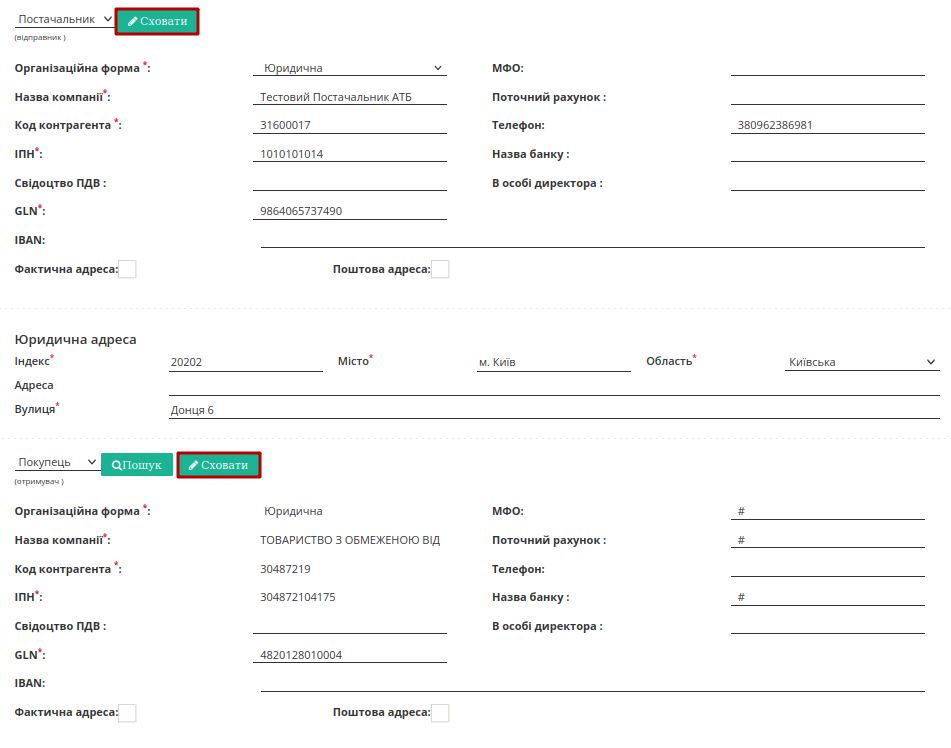Open the Область dropdown showing Київська
The width and height of the screenshot is (951, 748).
point(862,362)
